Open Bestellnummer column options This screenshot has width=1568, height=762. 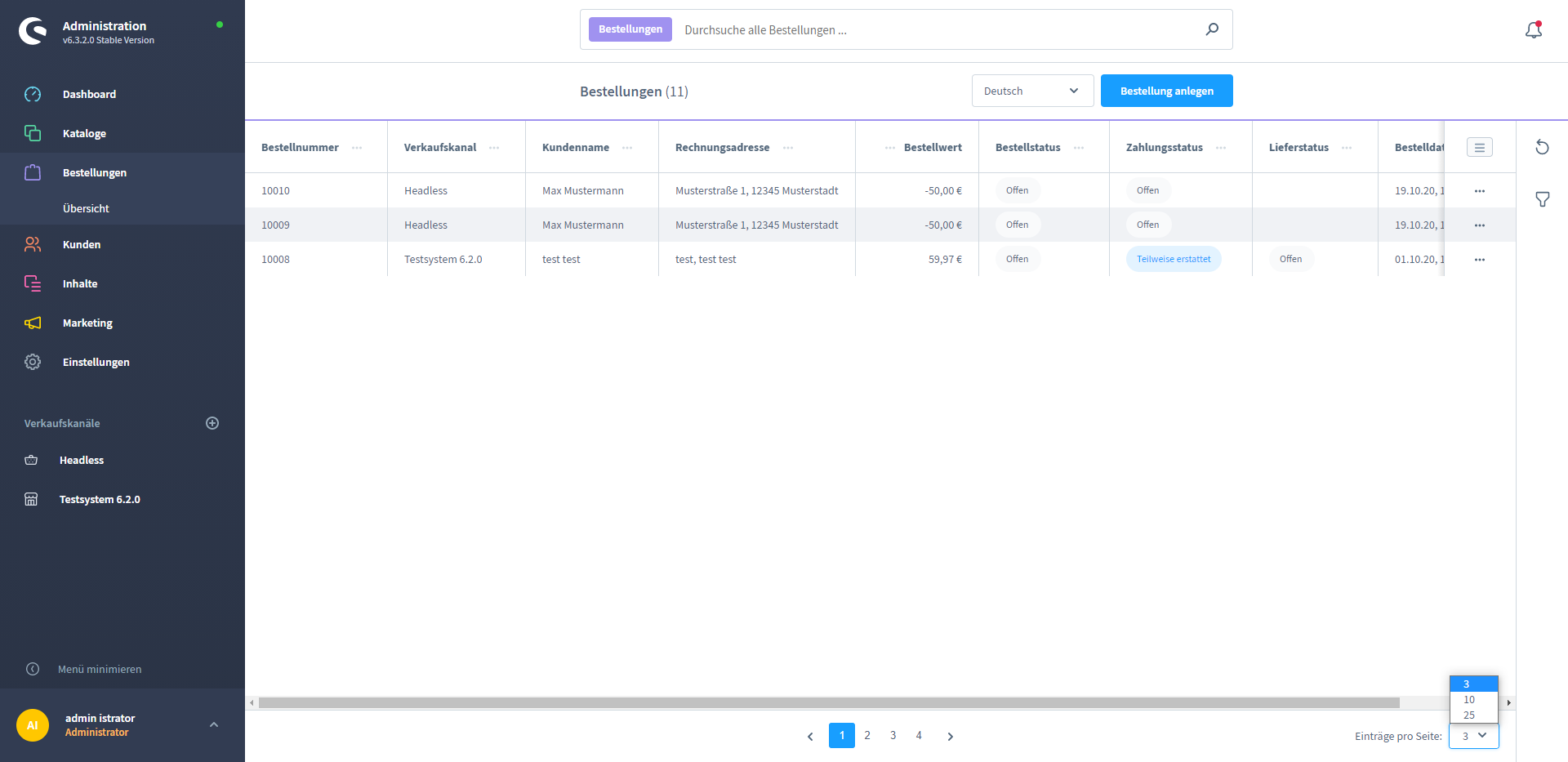pos(357,148)
